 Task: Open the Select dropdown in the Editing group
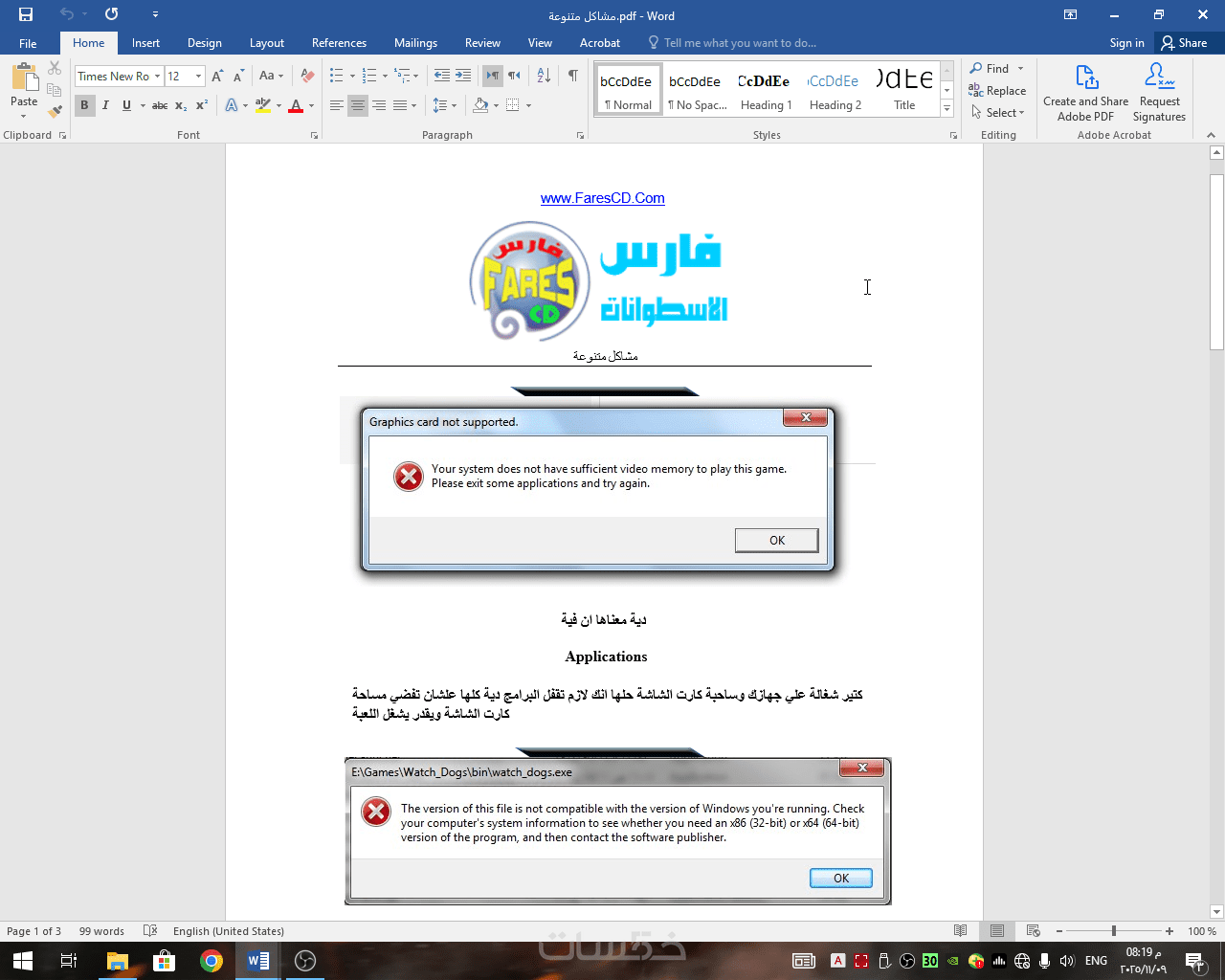[x=998, y=113]
